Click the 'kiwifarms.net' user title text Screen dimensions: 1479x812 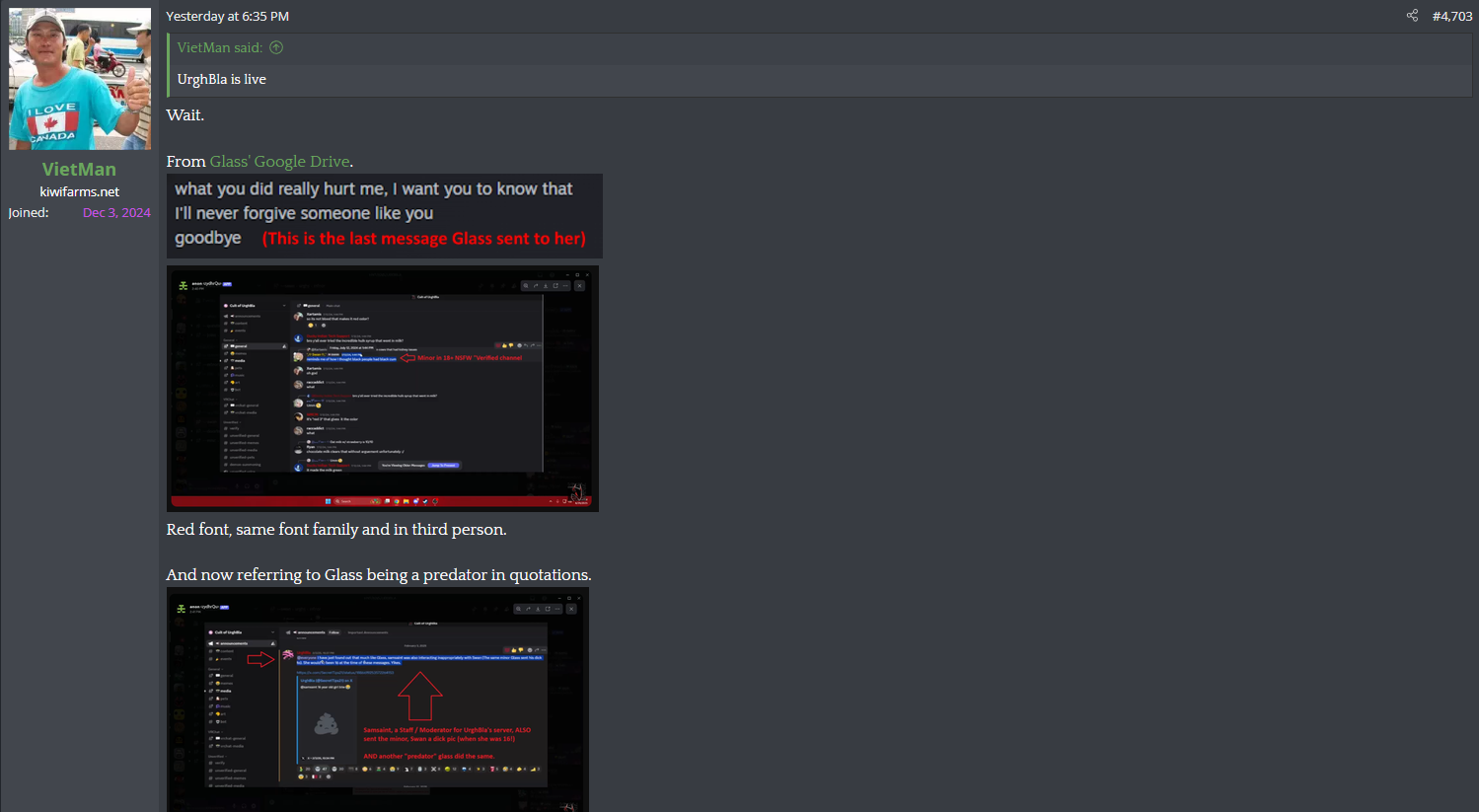(x=80, y=191)
